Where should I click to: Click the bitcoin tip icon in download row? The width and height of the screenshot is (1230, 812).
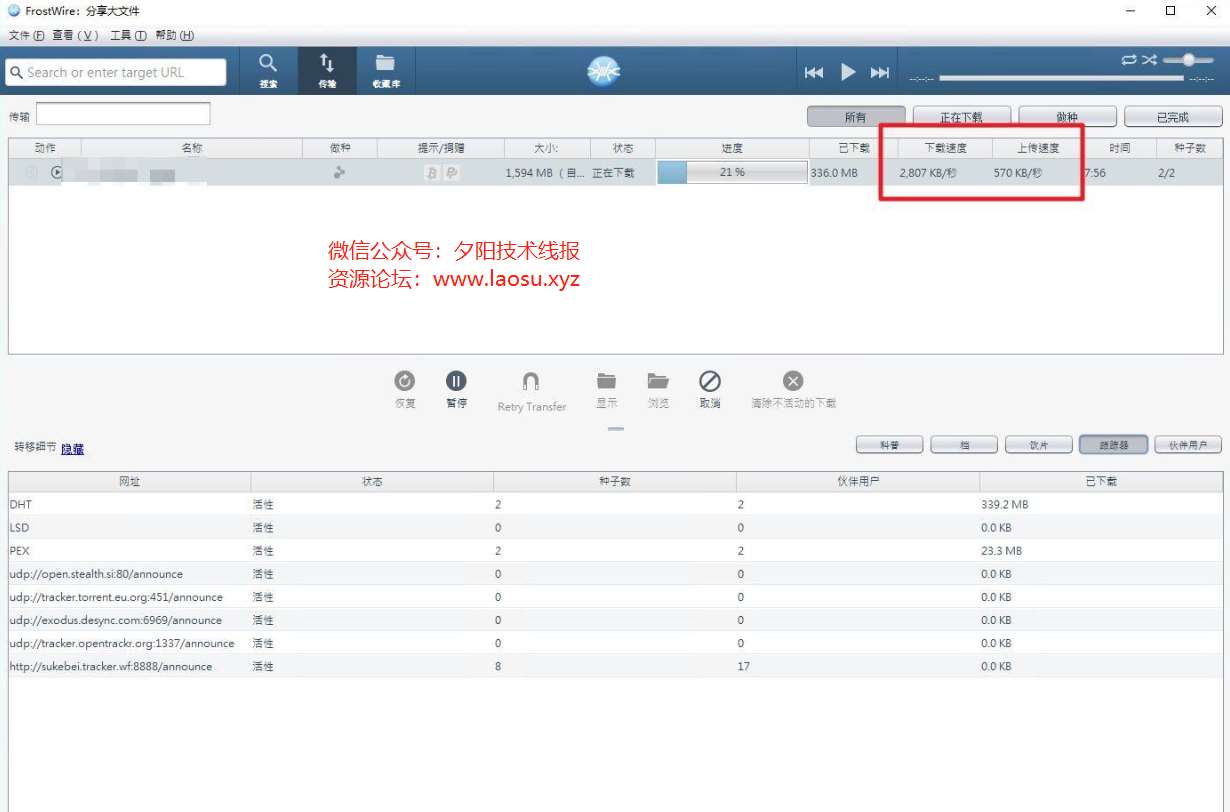point(432,173)
